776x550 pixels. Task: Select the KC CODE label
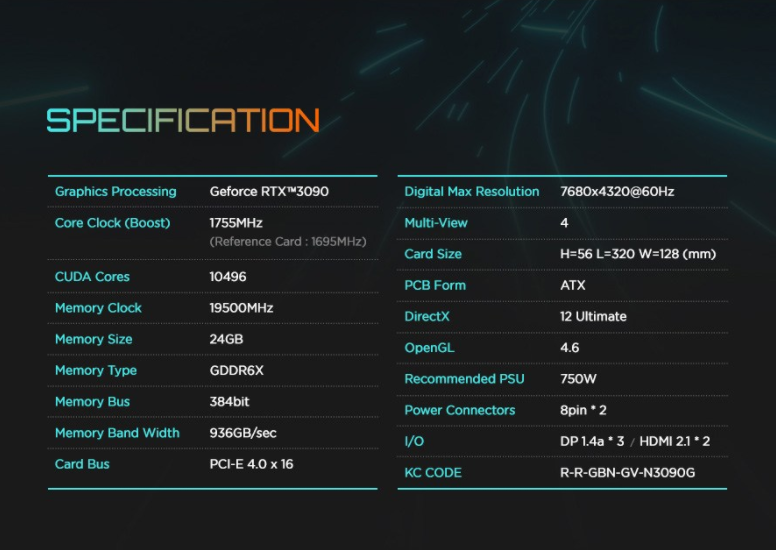[x=433, y=472]
